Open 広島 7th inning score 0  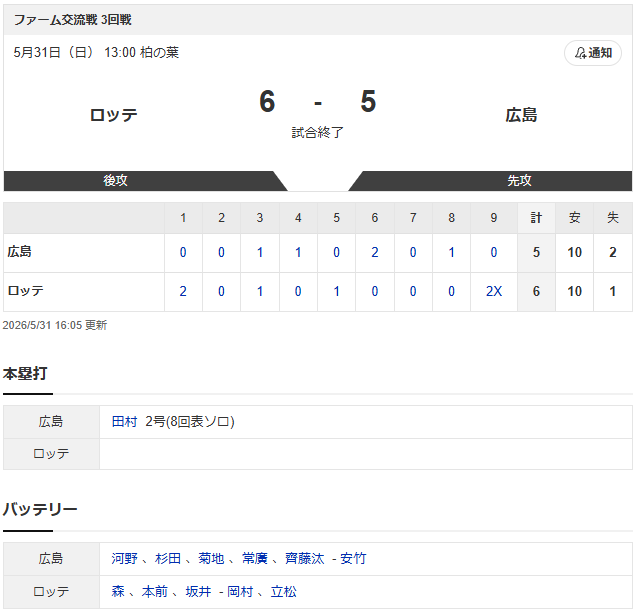click(413, 252)
